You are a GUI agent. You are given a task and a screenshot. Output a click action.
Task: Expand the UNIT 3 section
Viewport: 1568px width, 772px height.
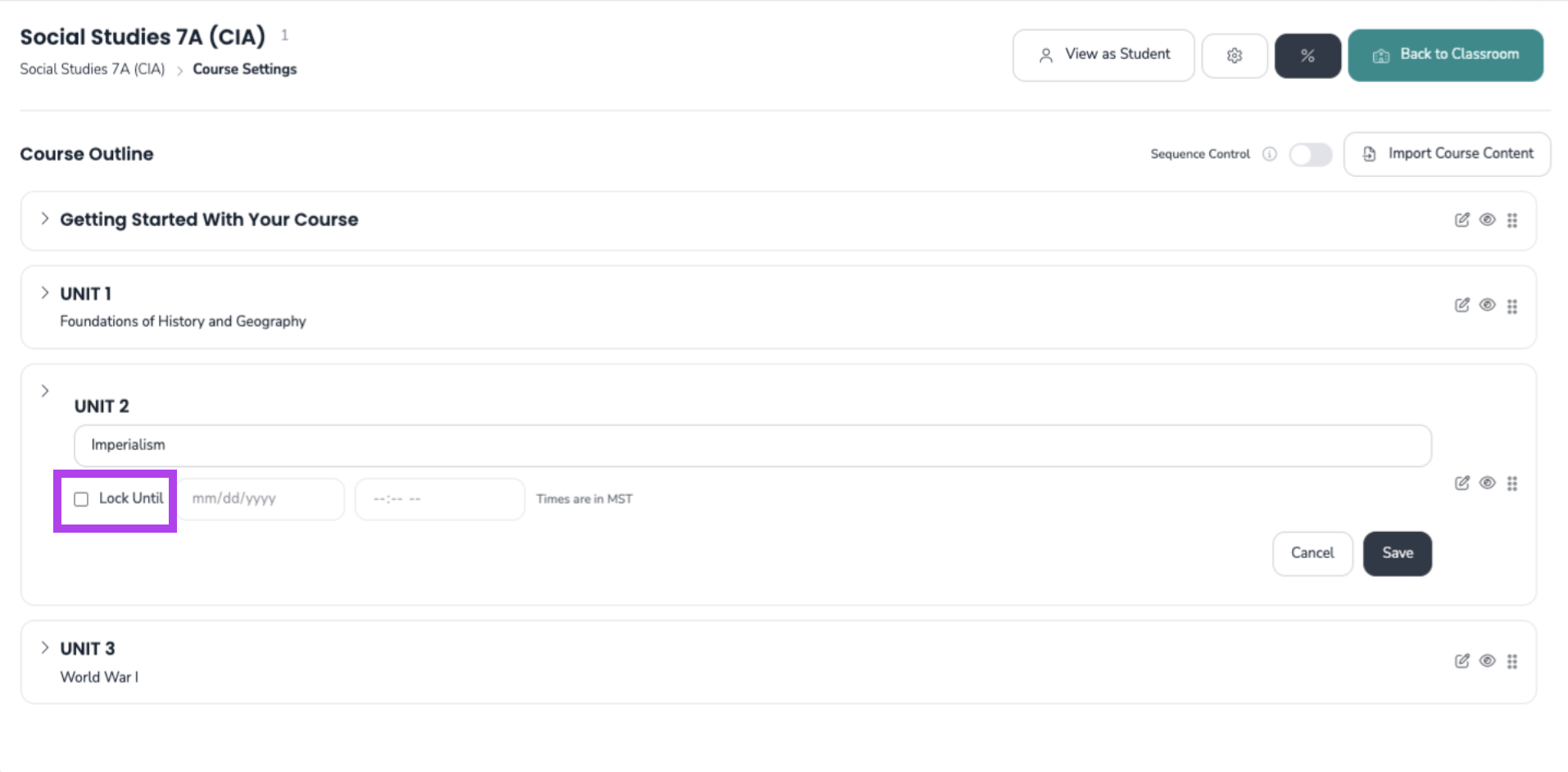(45, 647)
